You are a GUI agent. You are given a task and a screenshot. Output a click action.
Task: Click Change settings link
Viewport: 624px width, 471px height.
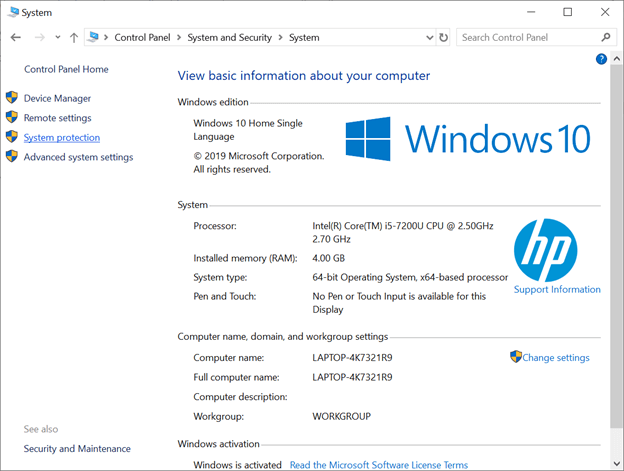[556, 358]
